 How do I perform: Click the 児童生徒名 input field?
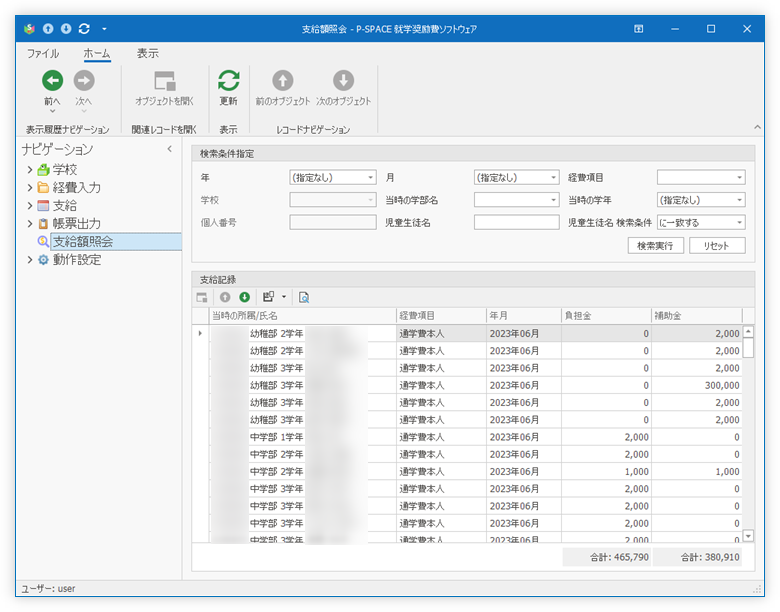click(x=516, y=222)
